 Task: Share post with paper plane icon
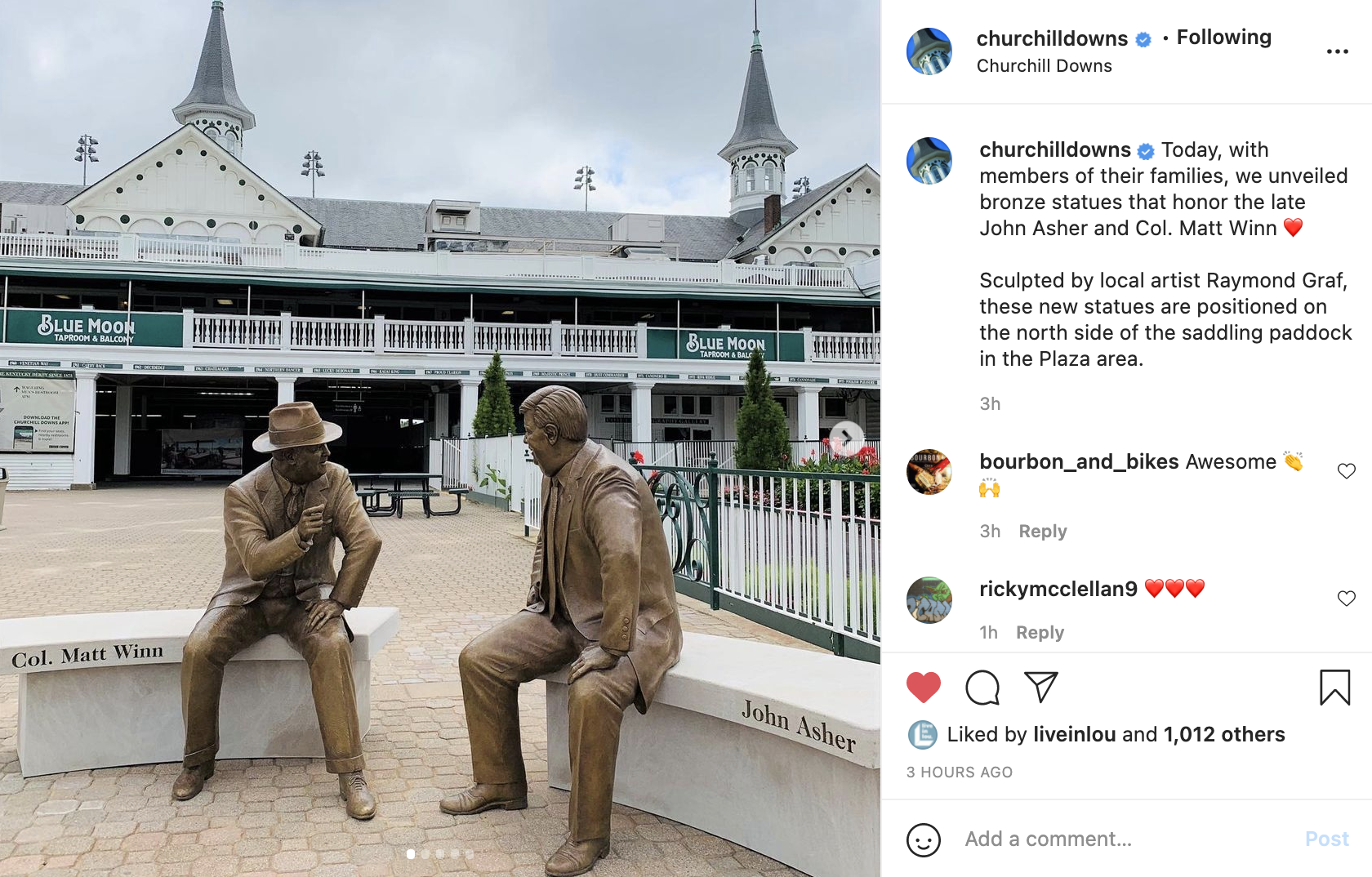point(1041,687)
